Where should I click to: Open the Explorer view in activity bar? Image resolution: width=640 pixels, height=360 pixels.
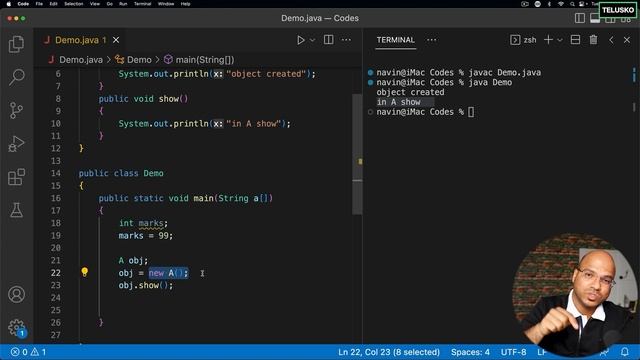click(16, 44)
